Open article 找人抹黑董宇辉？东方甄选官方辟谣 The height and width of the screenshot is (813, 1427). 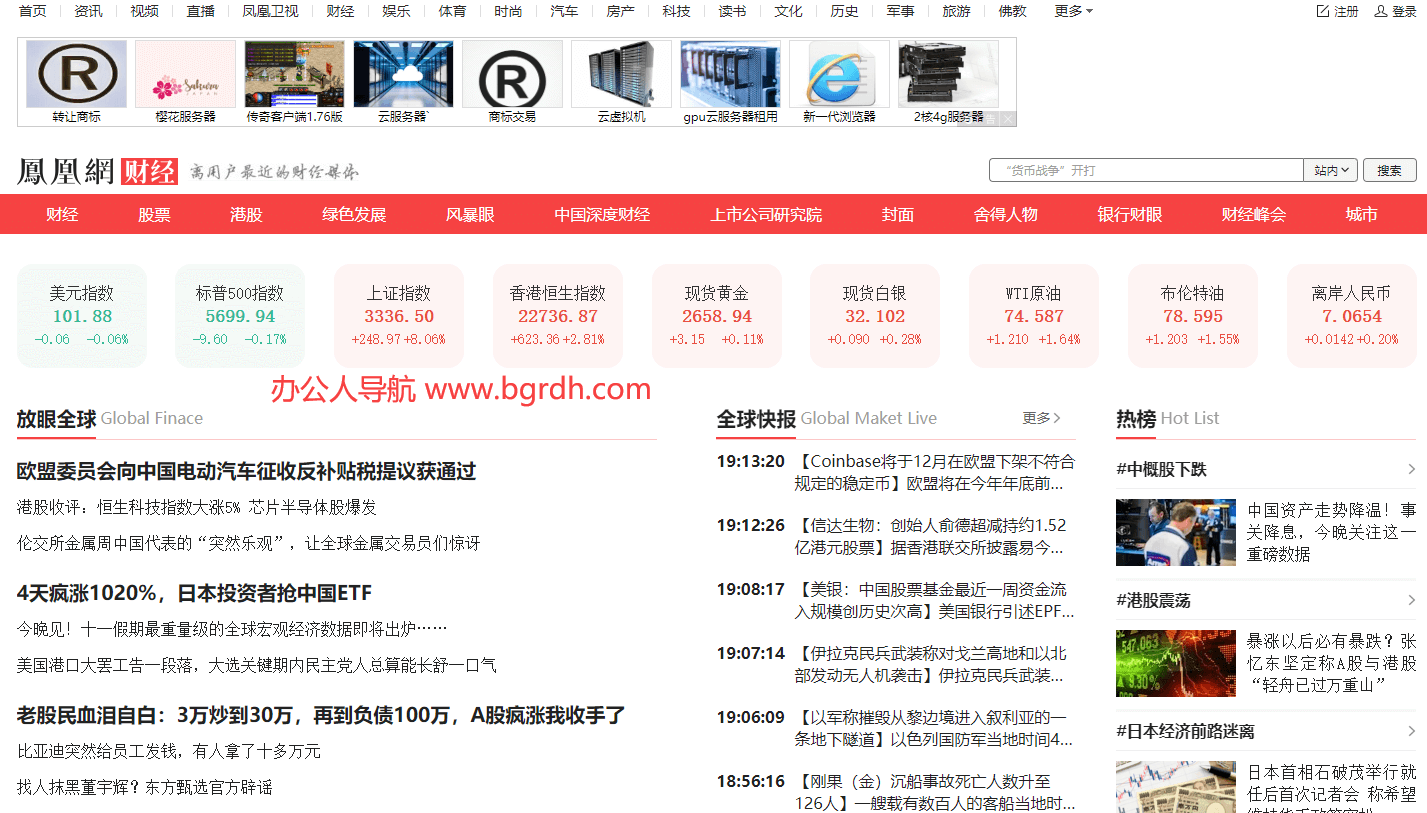point(144,787)
